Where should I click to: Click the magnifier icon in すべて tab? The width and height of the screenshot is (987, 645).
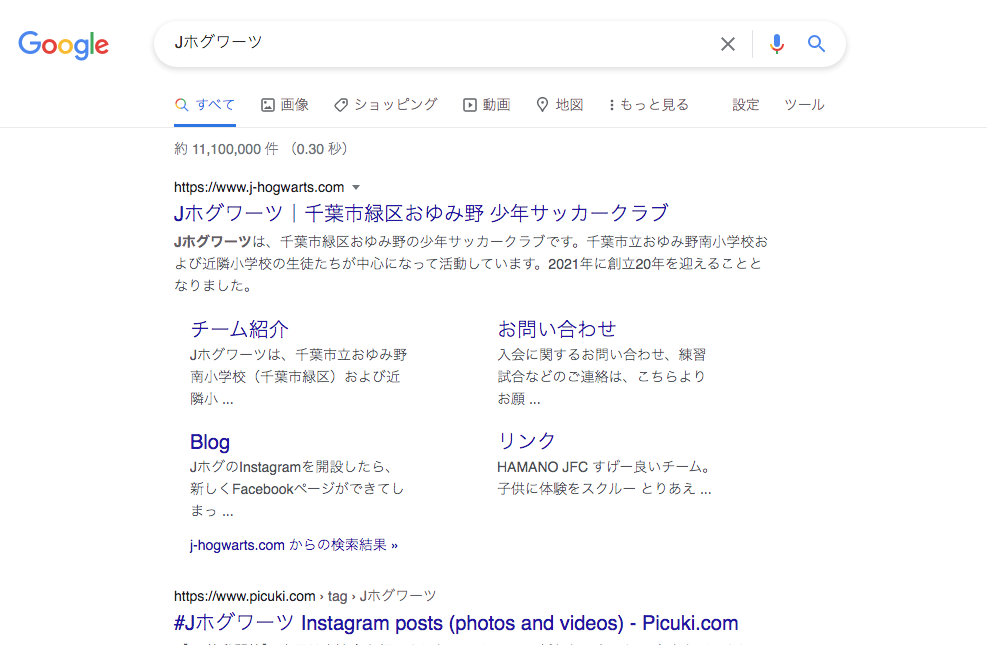coord(181,105)
